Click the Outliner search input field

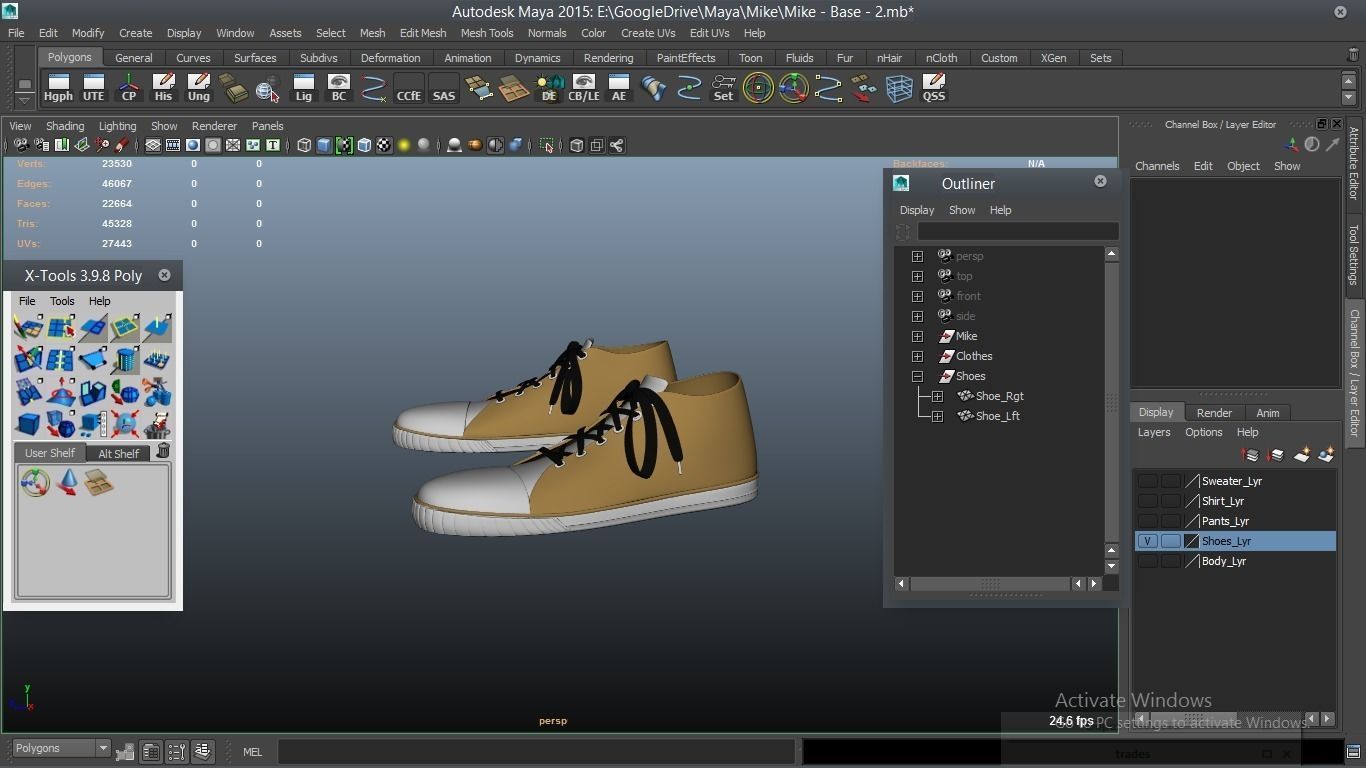click(x=1017, y=232)
